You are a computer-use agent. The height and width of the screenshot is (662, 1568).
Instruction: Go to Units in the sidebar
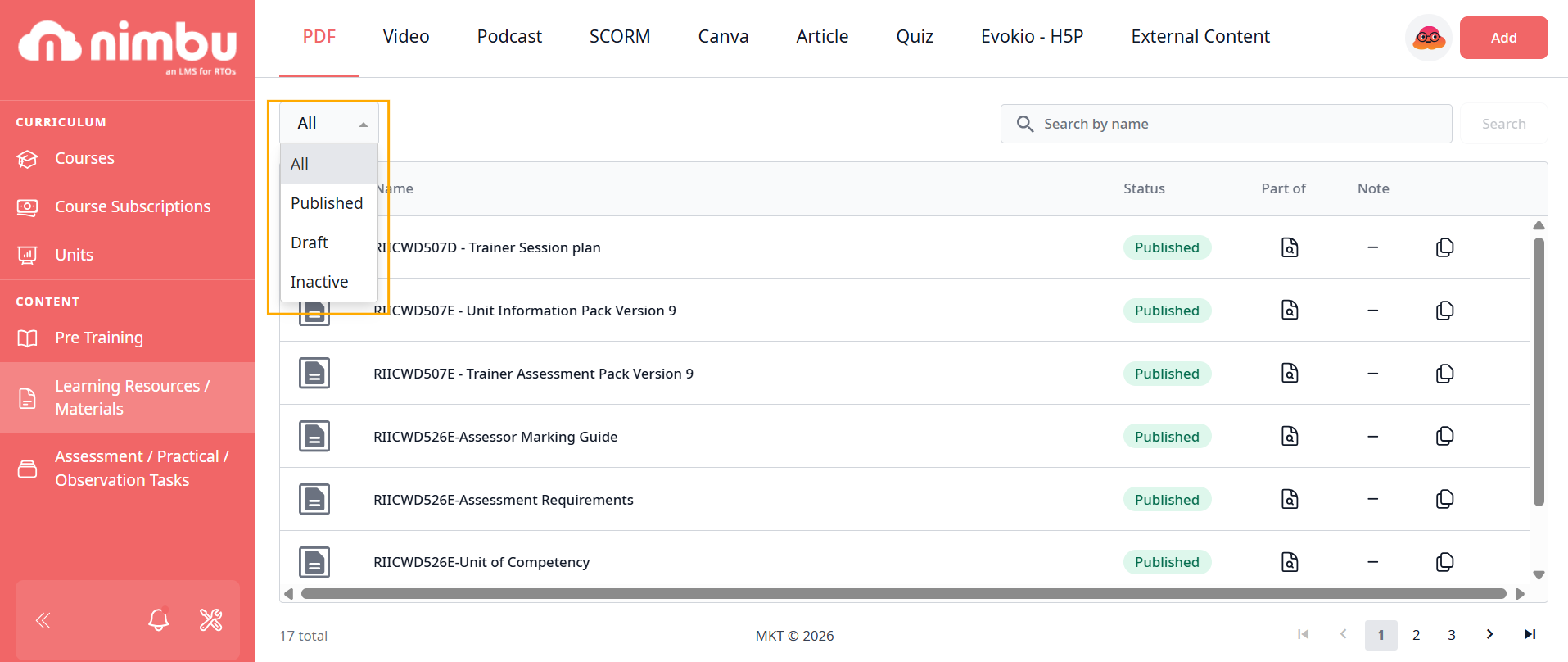tap(127, 255)
